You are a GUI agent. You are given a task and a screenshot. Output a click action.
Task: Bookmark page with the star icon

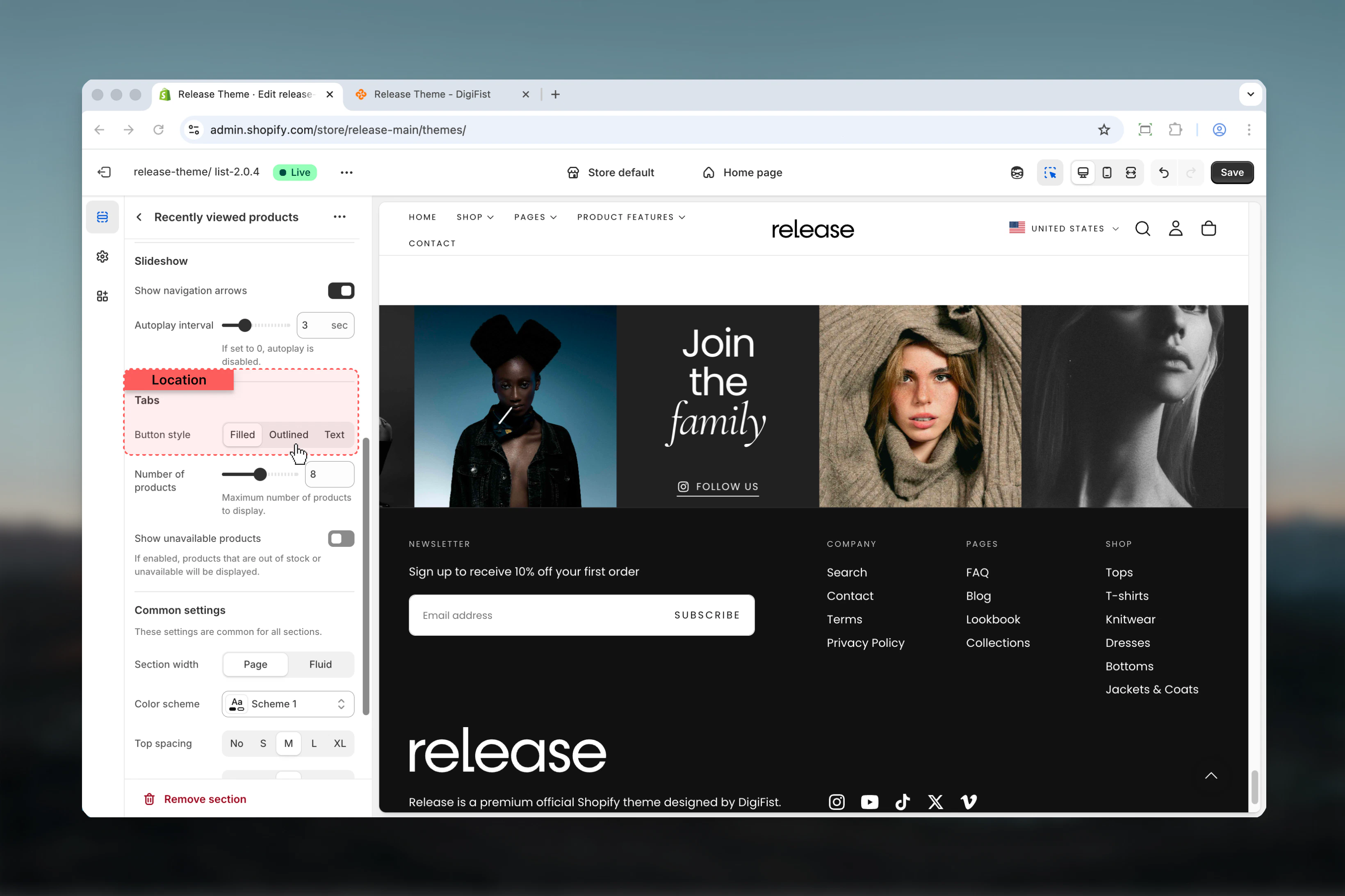[x=1104, y=130]
